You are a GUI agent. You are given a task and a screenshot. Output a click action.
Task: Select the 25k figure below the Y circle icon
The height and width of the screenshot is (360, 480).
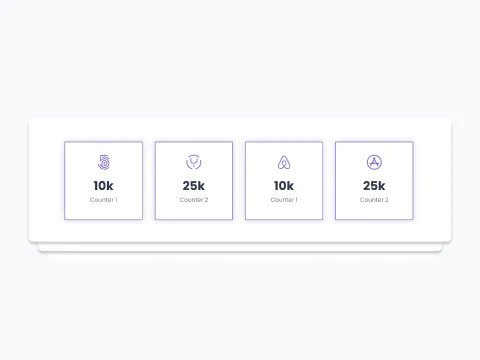194,186
